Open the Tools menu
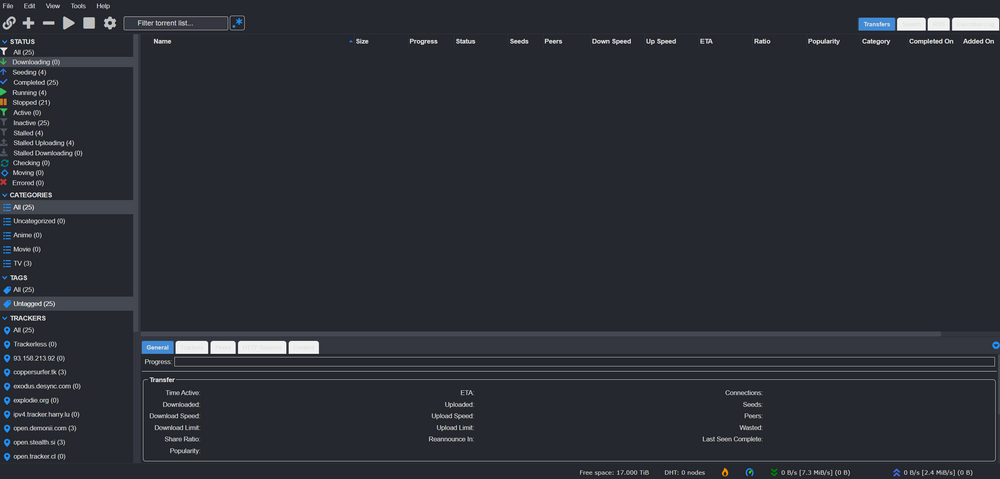This screenshot has height=479, width=1000. (x=78, y=6)
